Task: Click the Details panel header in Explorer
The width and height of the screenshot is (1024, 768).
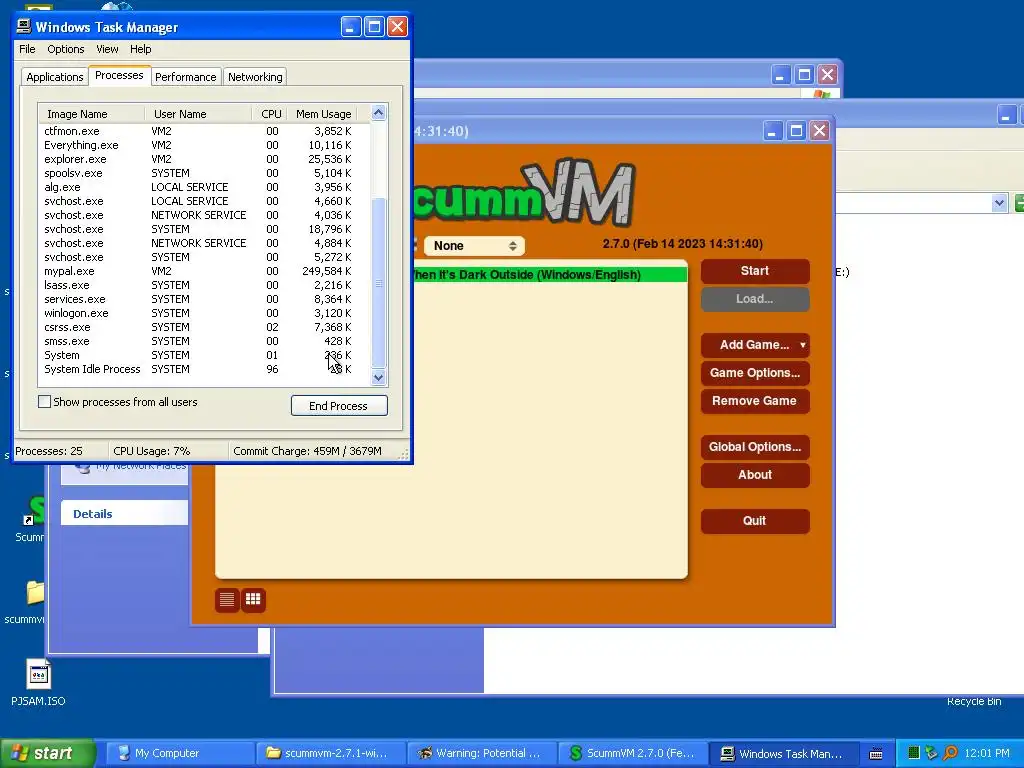Action: click(x=124, y=514)
